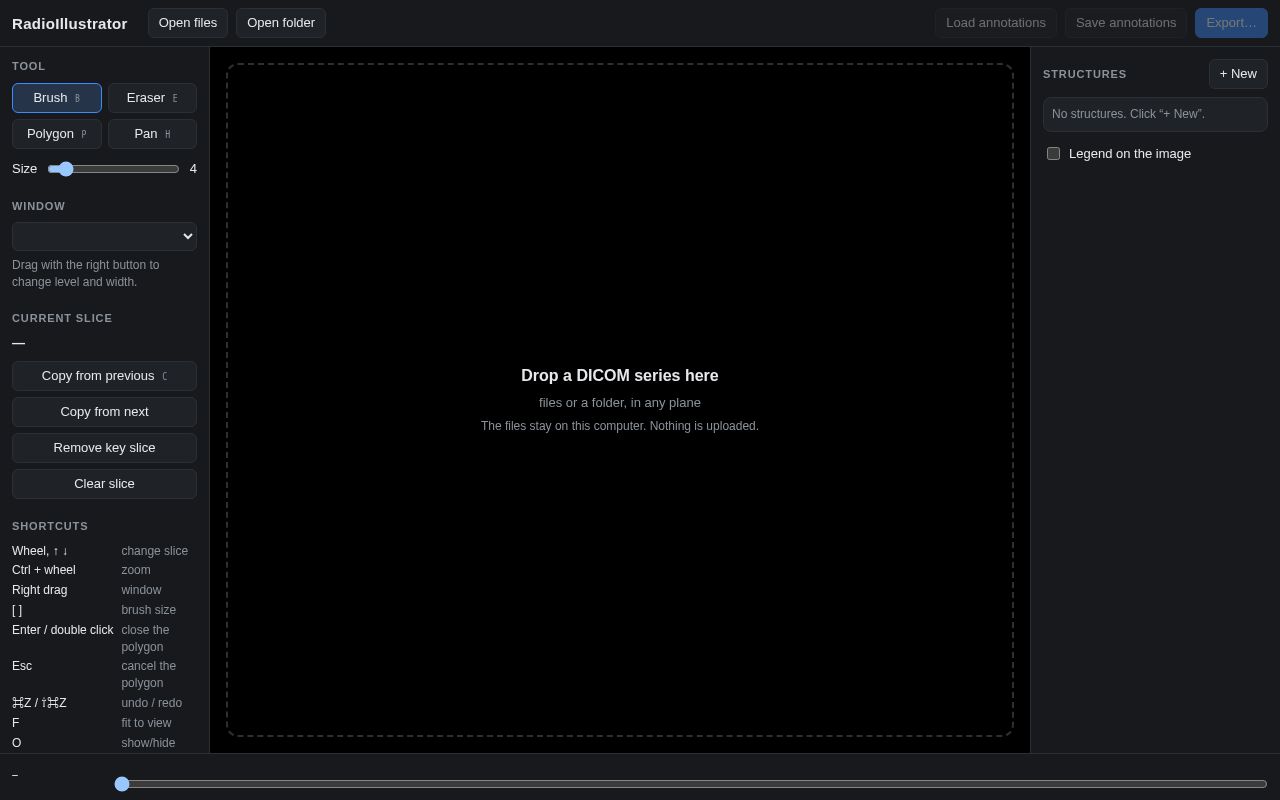Image resolution: width=1280 pixels, height=800 pixels.
Task: Click the slice navigation slider at bottom
Action: [691, 784]
